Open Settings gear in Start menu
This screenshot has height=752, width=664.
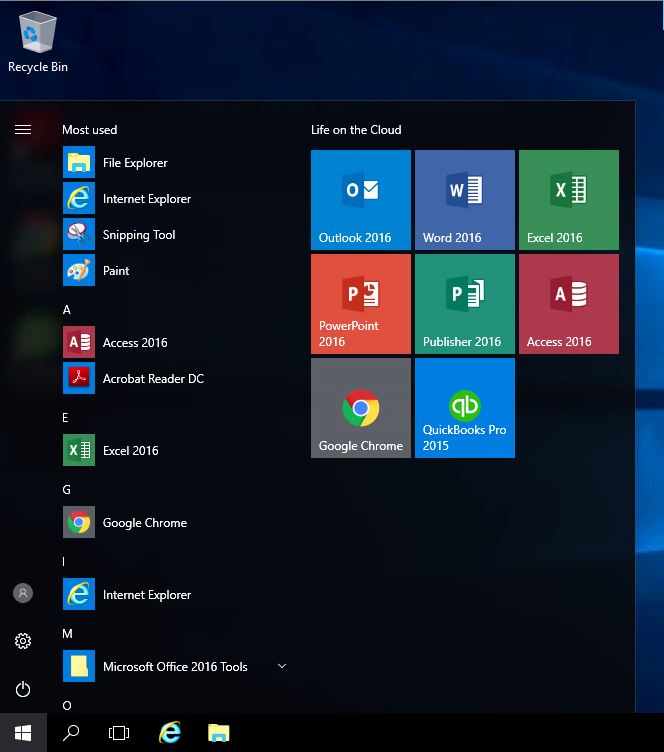point(23,641)
